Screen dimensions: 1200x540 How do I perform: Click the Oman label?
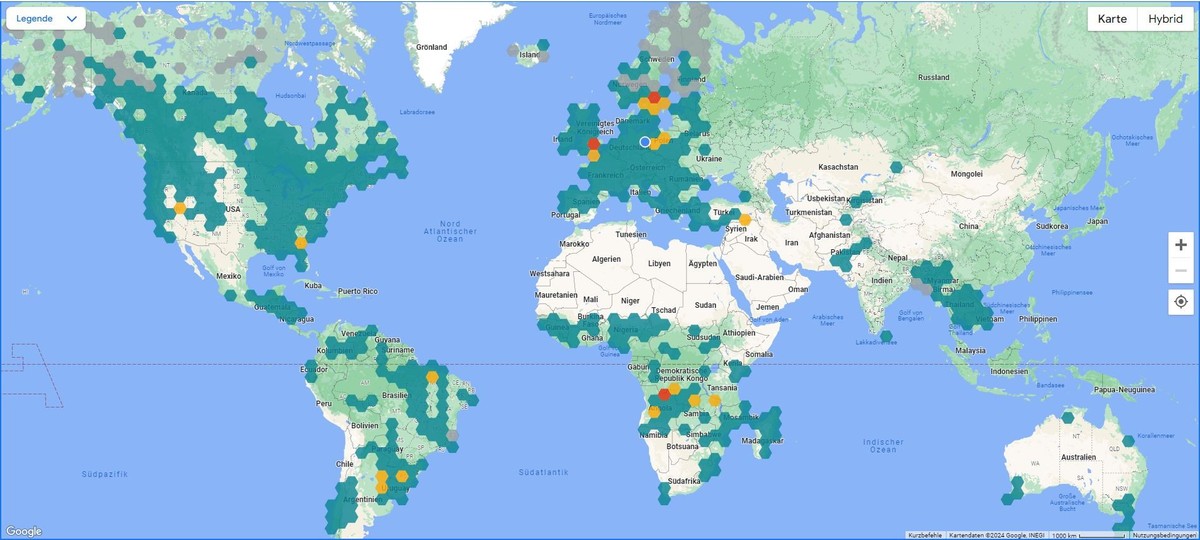(797, 289)
